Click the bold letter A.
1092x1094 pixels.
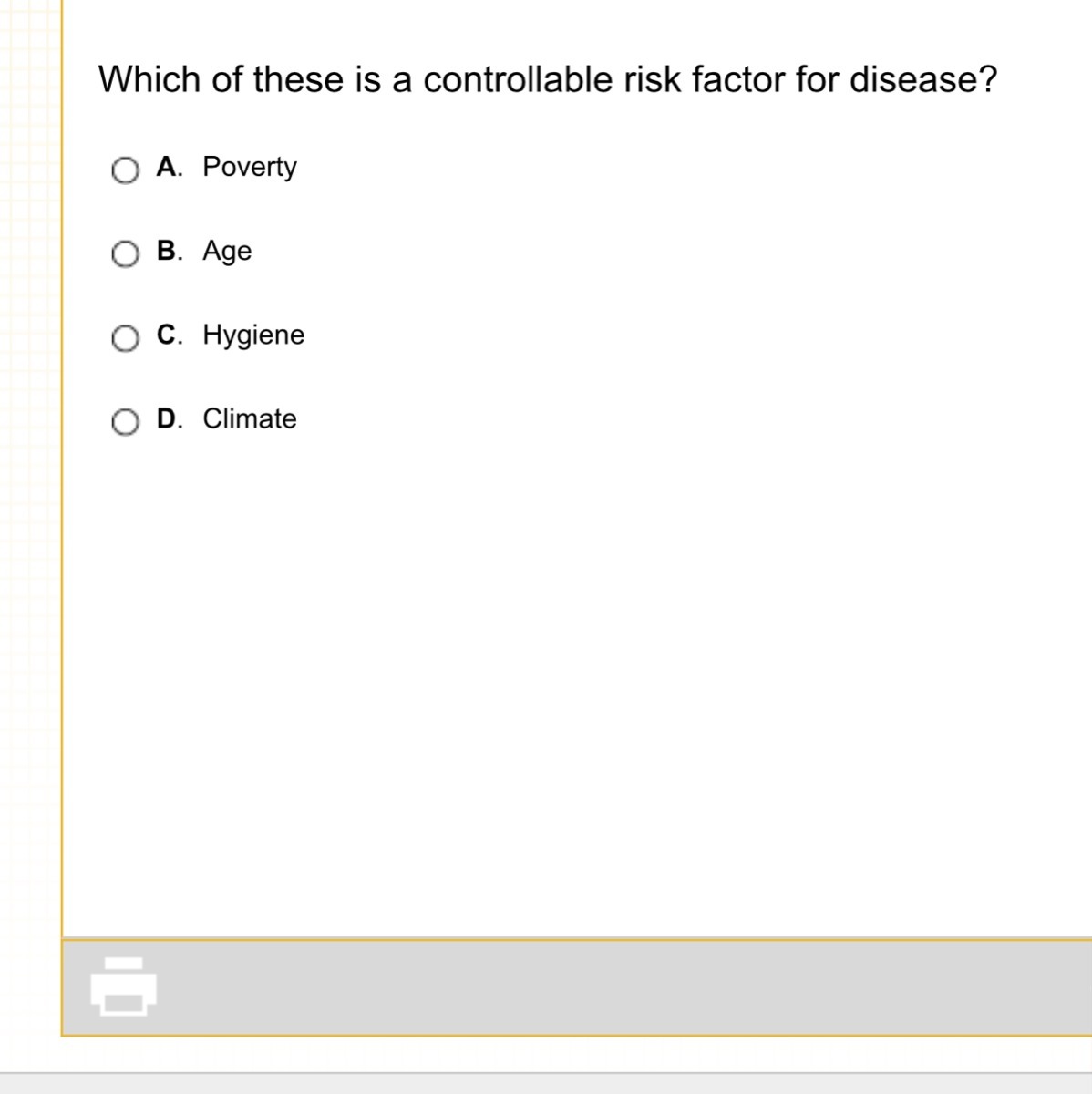pyautogui.click(x=167, y=166)
